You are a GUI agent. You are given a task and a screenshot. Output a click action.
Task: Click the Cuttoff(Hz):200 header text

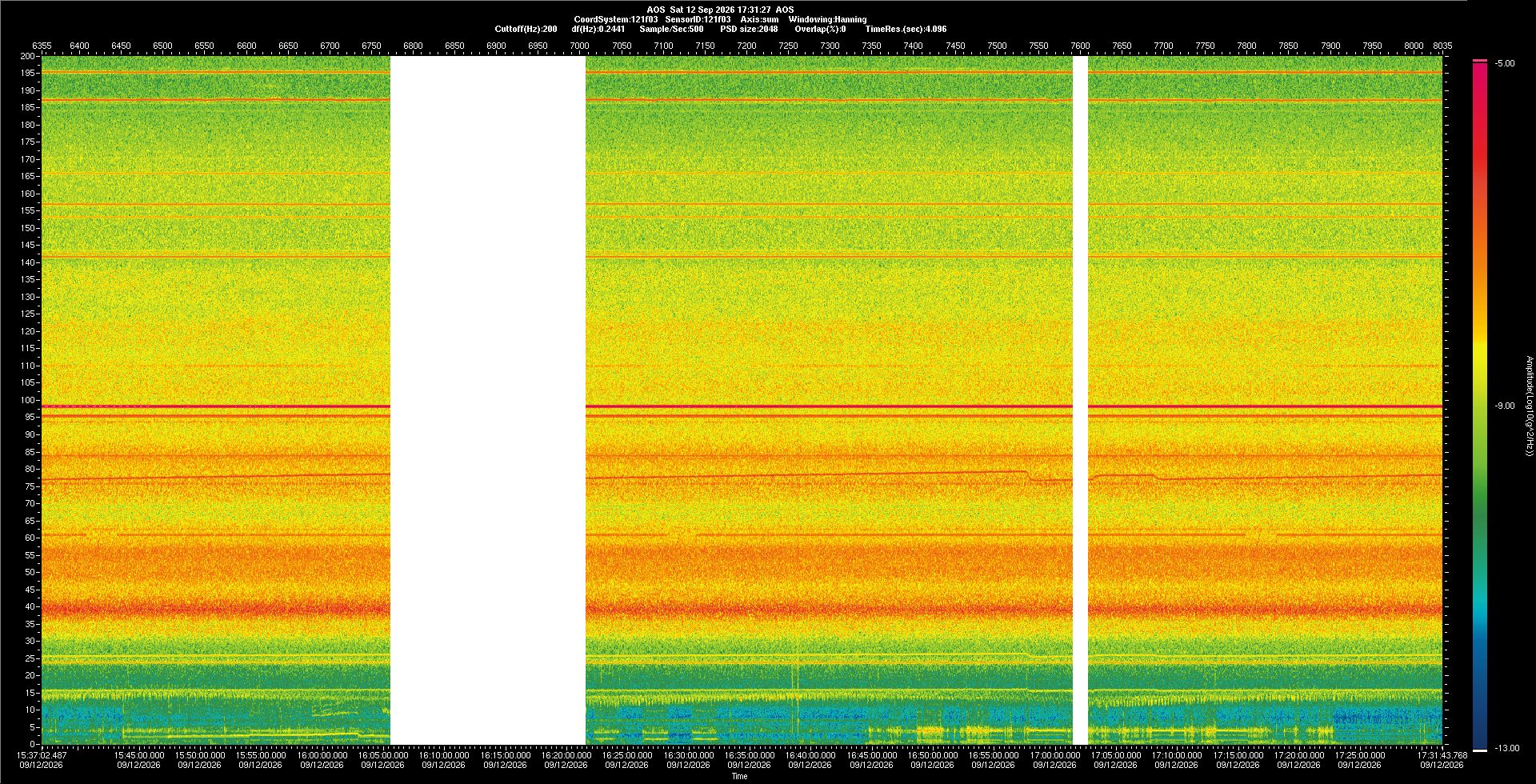tap(526, 29)
